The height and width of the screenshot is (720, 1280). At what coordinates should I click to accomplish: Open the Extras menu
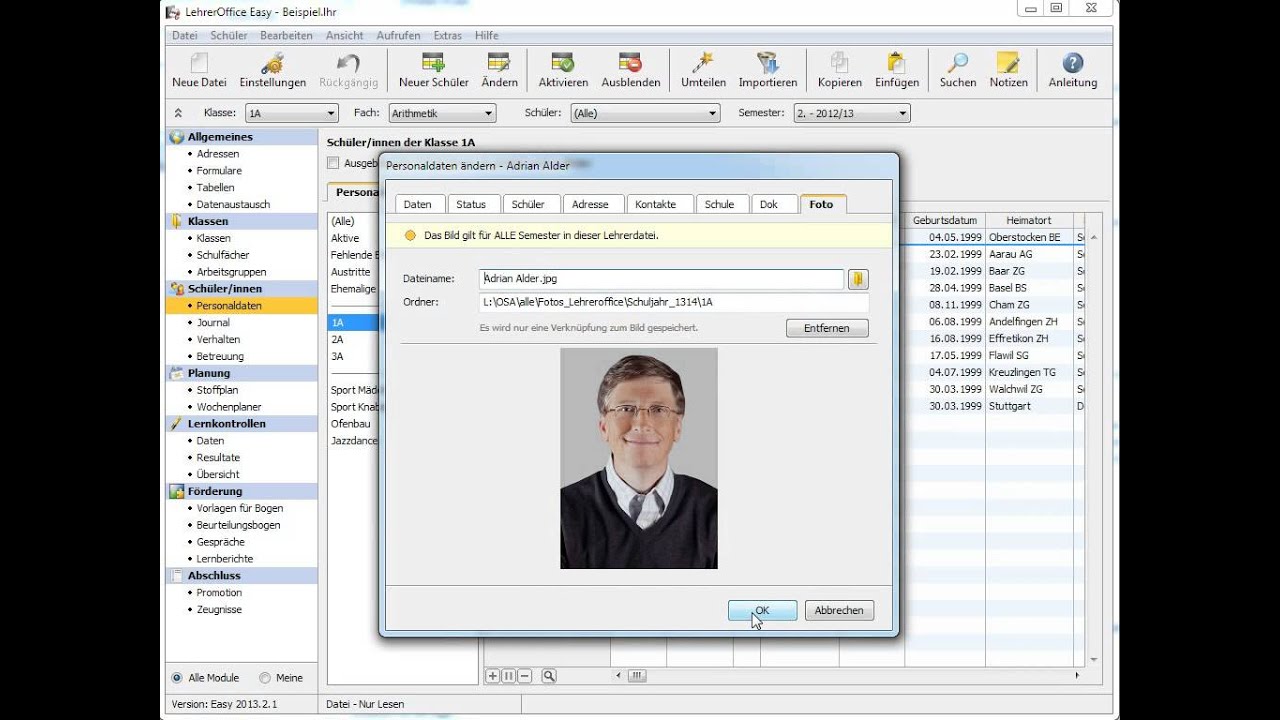pyautogui.click(x=448, y=35)
